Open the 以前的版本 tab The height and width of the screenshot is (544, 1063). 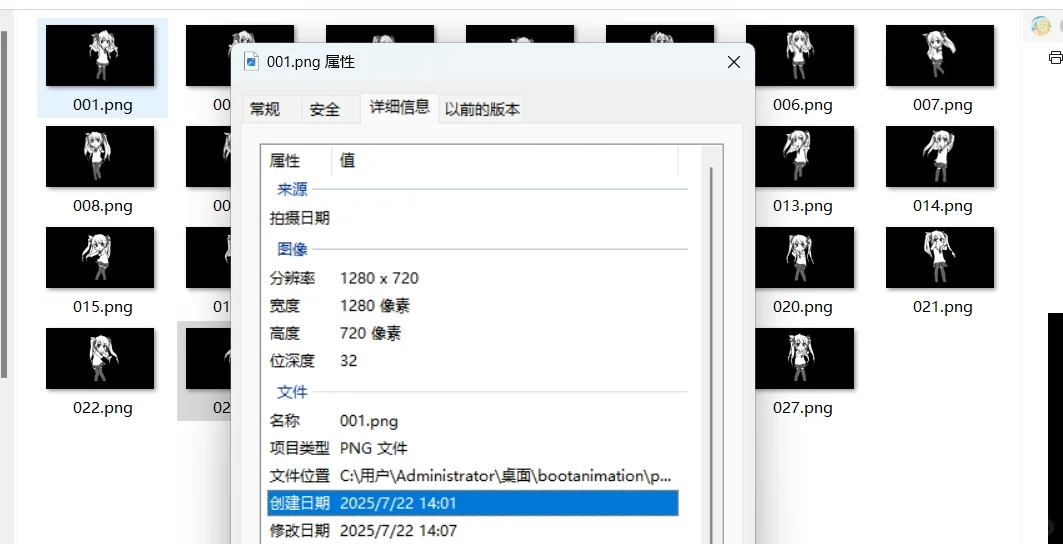482,109
